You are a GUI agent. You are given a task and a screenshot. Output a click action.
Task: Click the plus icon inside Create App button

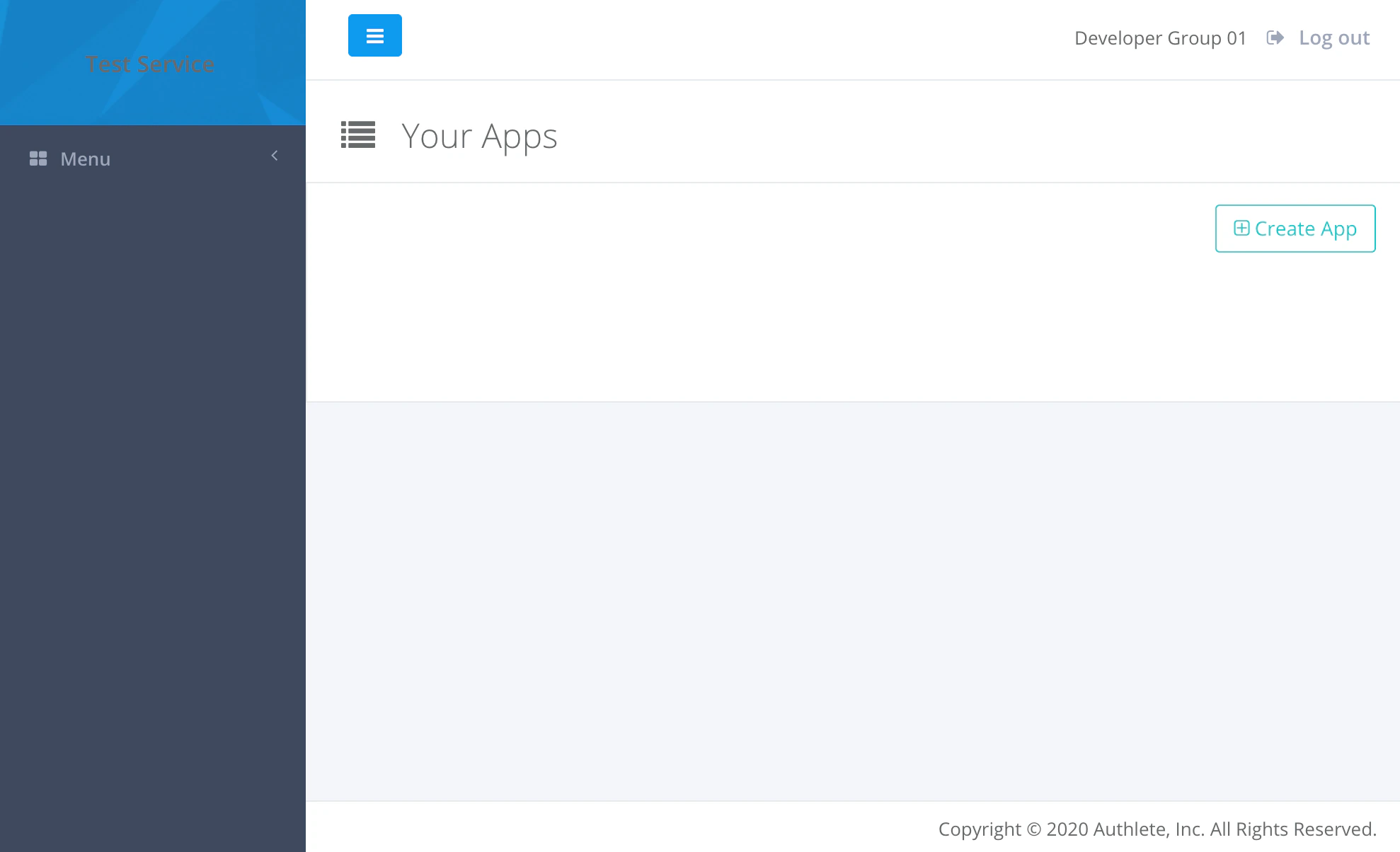point(1242,228)
